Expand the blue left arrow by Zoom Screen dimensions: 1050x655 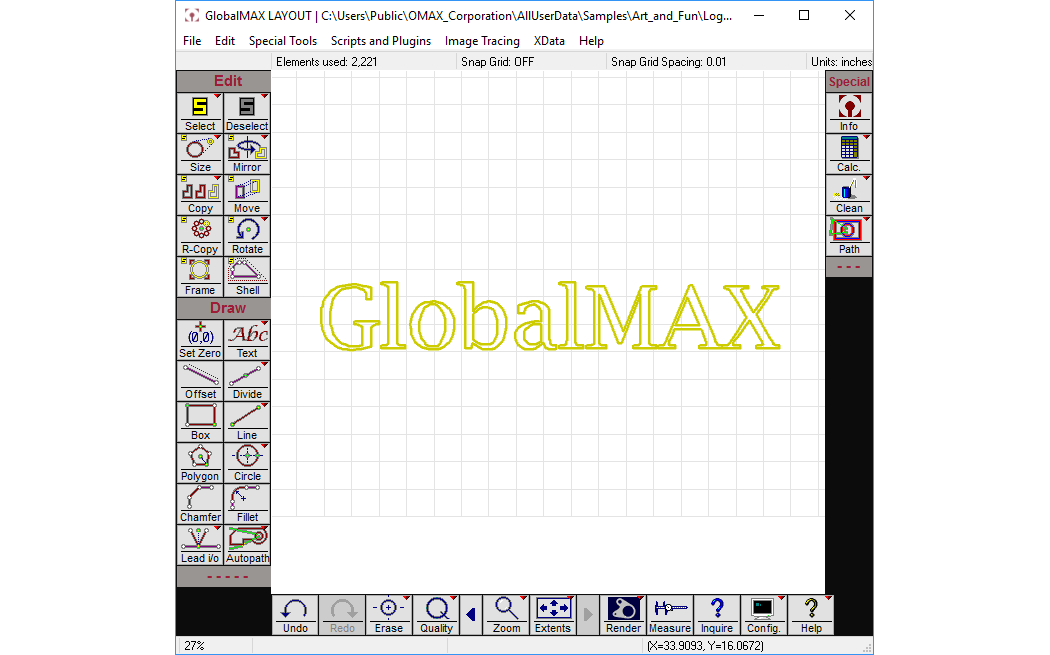pos(471,614)
